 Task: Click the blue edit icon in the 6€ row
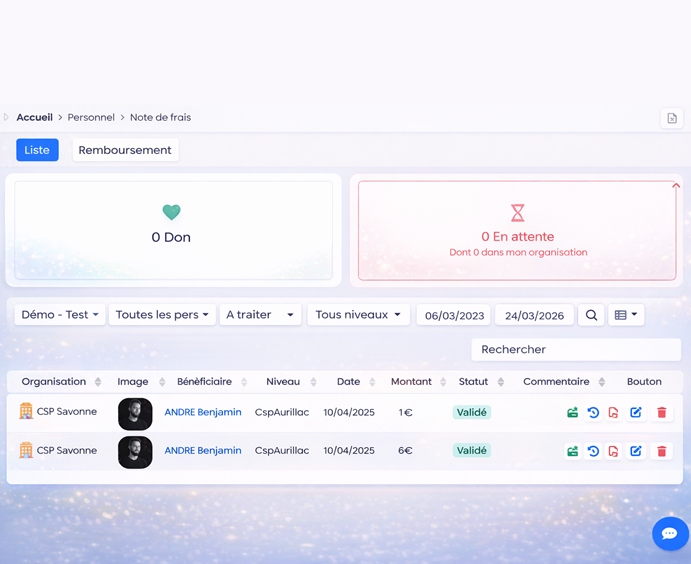coord(636,451)
